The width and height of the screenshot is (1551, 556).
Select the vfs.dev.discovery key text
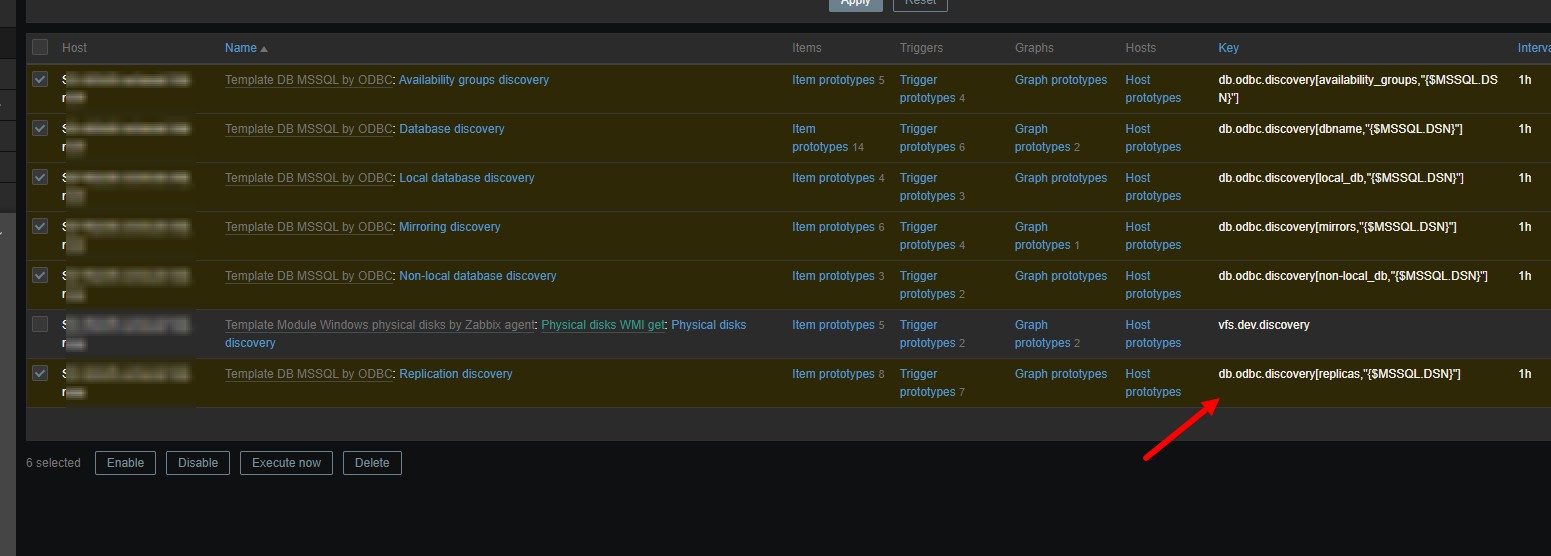1264,325
